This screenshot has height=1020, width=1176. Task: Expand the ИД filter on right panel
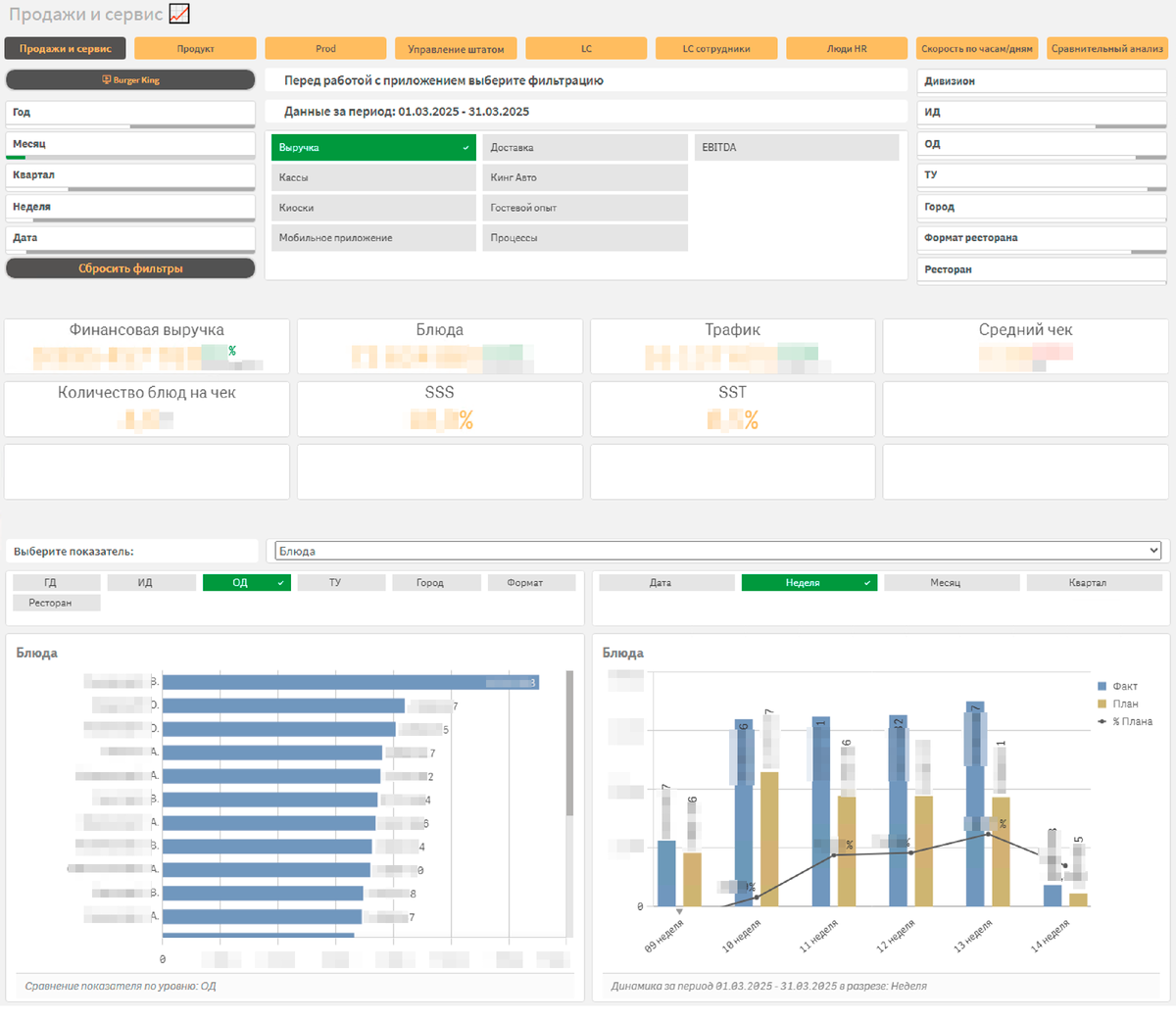(1042, 113)
